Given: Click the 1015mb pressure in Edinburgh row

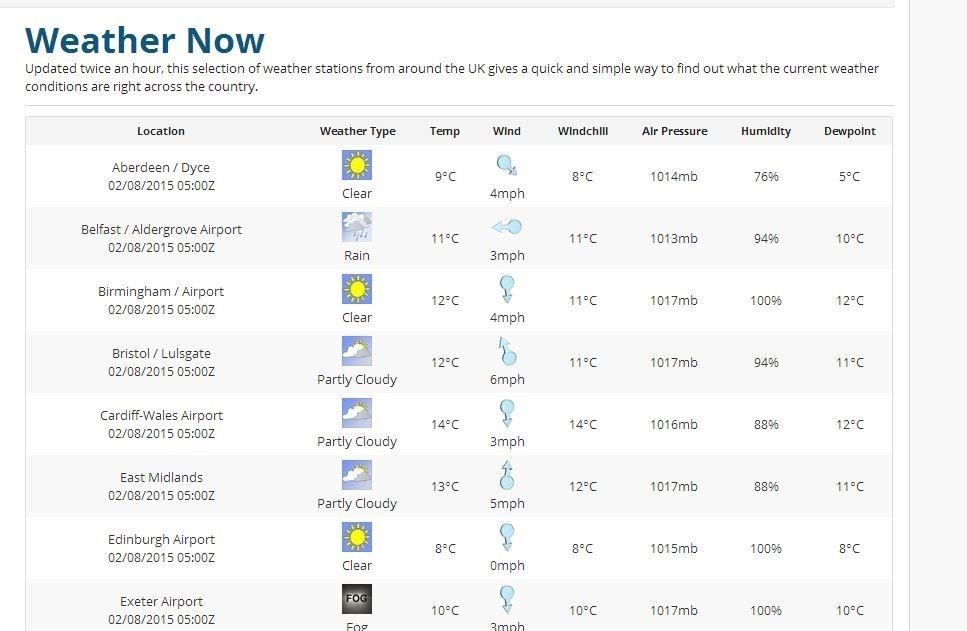Looking at the screenshot, I should click(673, 548).
